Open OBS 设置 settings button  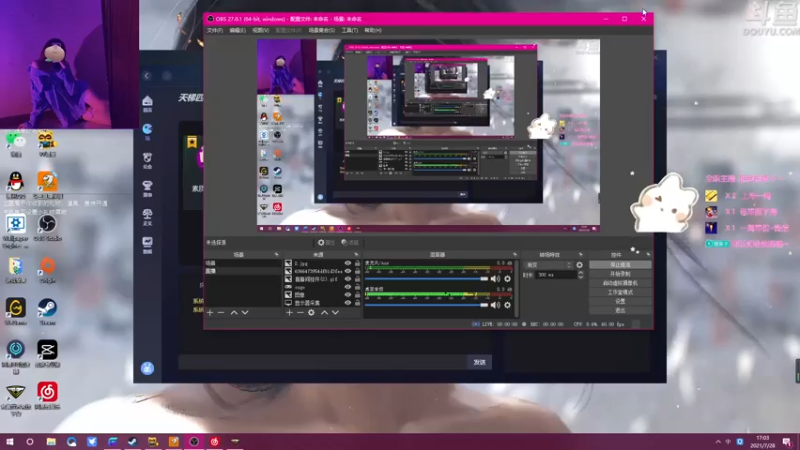[620, 301]
